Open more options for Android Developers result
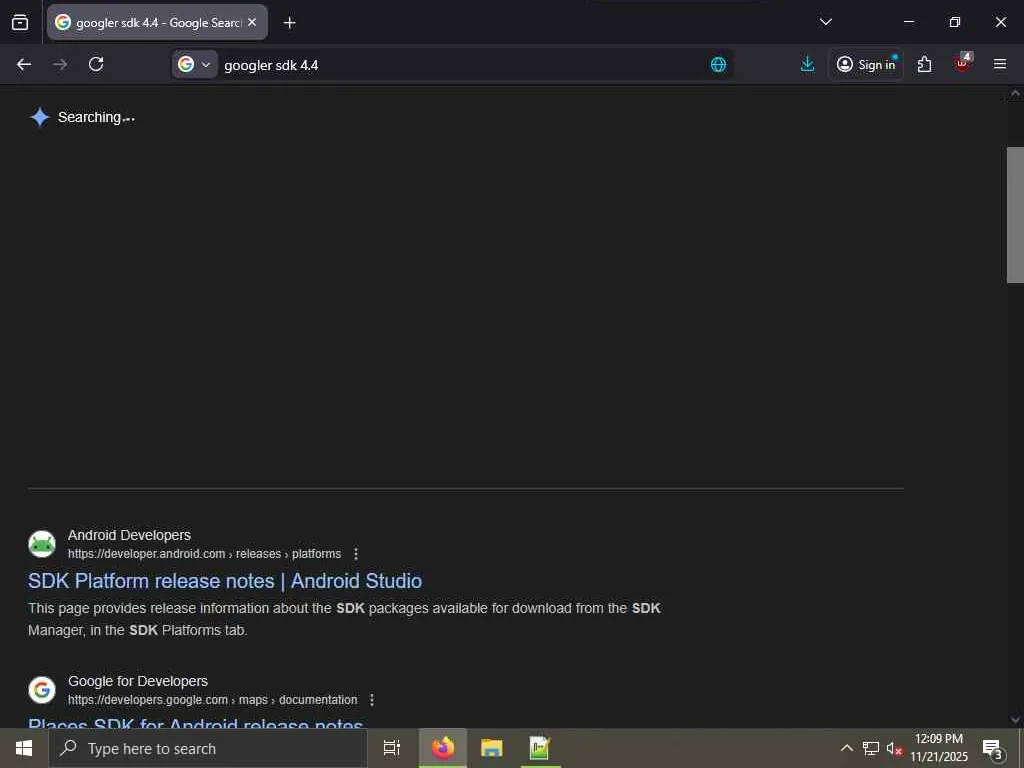The width and height of the screenshot is (1024, 768). [x=356, y=554]
